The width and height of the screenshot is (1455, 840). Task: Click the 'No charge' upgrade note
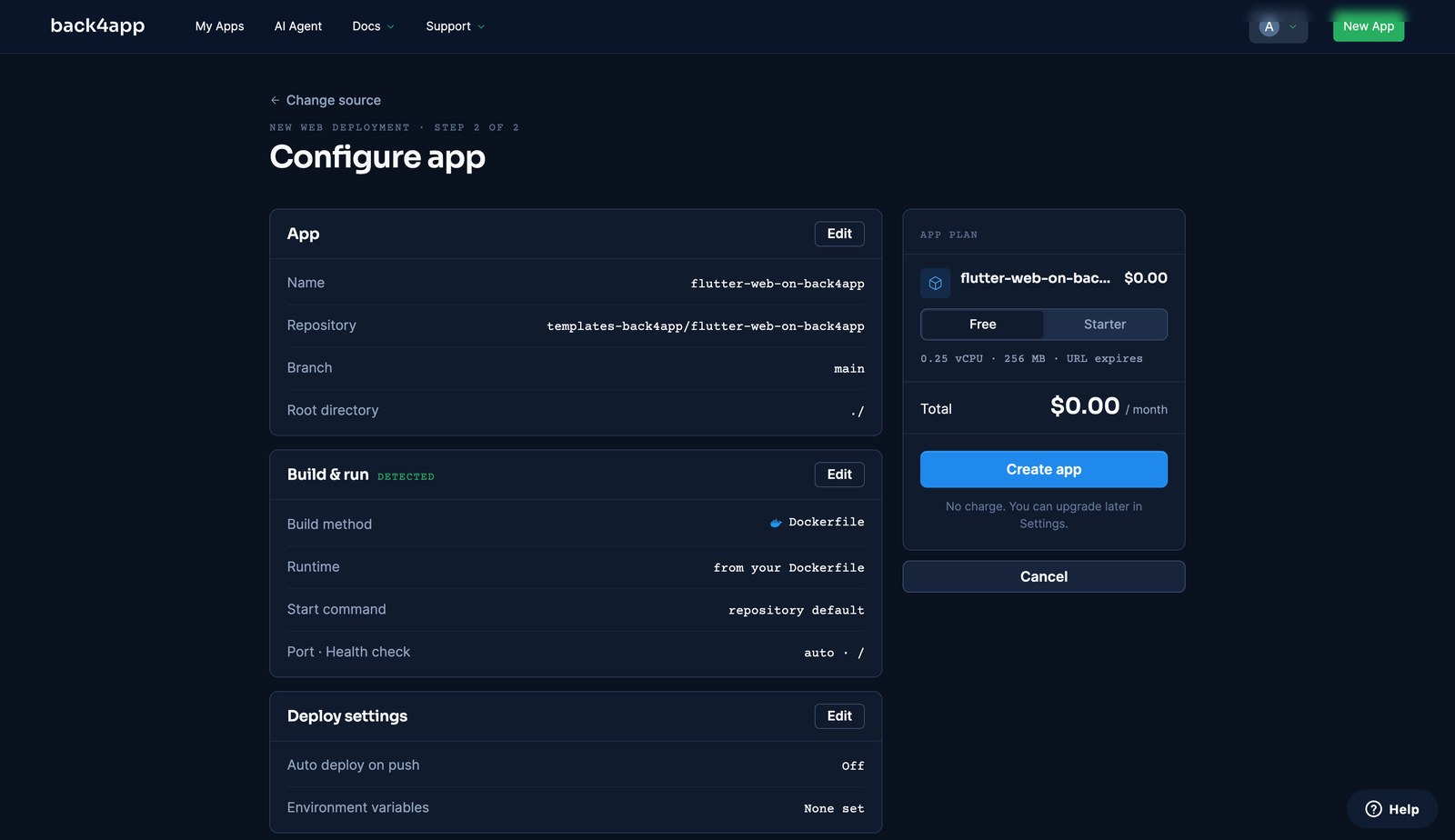coord(1044,515)
